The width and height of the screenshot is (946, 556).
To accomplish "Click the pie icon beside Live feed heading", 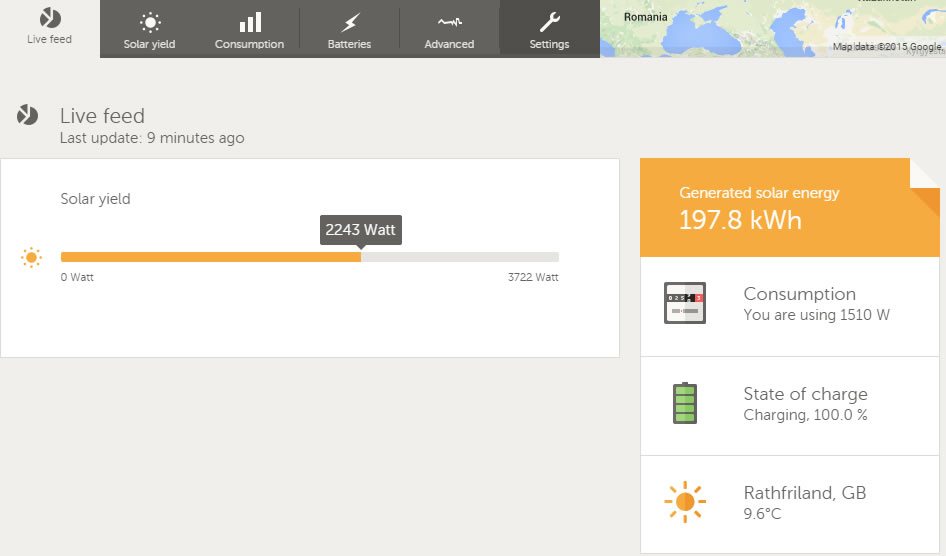I will tap(27, 116).
